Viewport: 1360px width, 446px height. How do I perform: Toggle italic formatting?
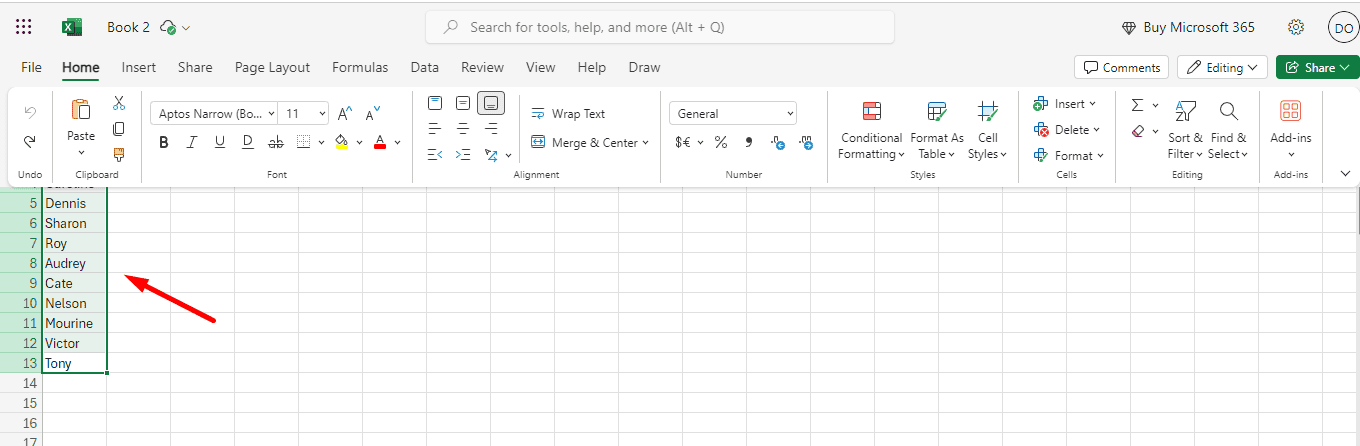tap(192, 142)
